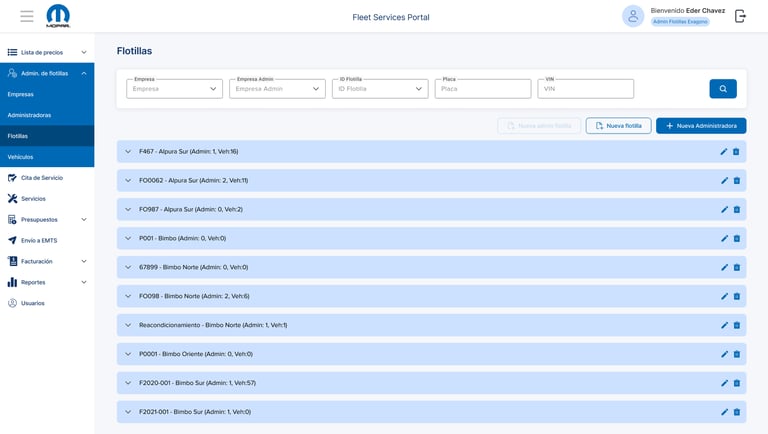Delete flotilla F2021-001 - Bimbo Sur
The image size is (768, 434).
(737, 412)
